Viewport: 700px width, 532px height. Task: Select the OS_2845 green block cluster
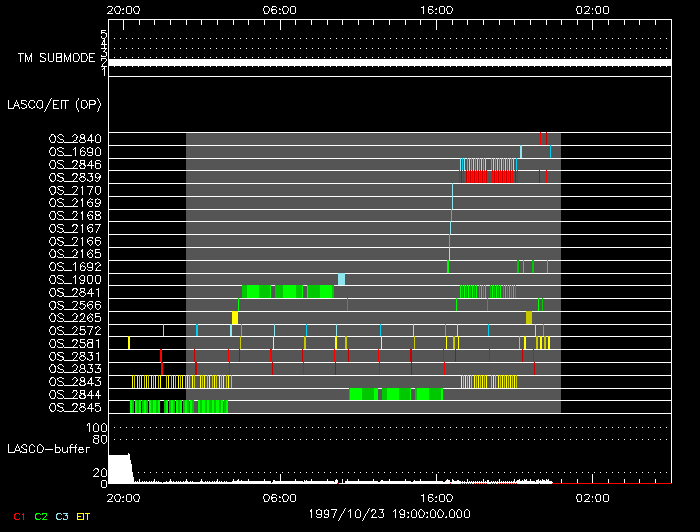[179, 407]
